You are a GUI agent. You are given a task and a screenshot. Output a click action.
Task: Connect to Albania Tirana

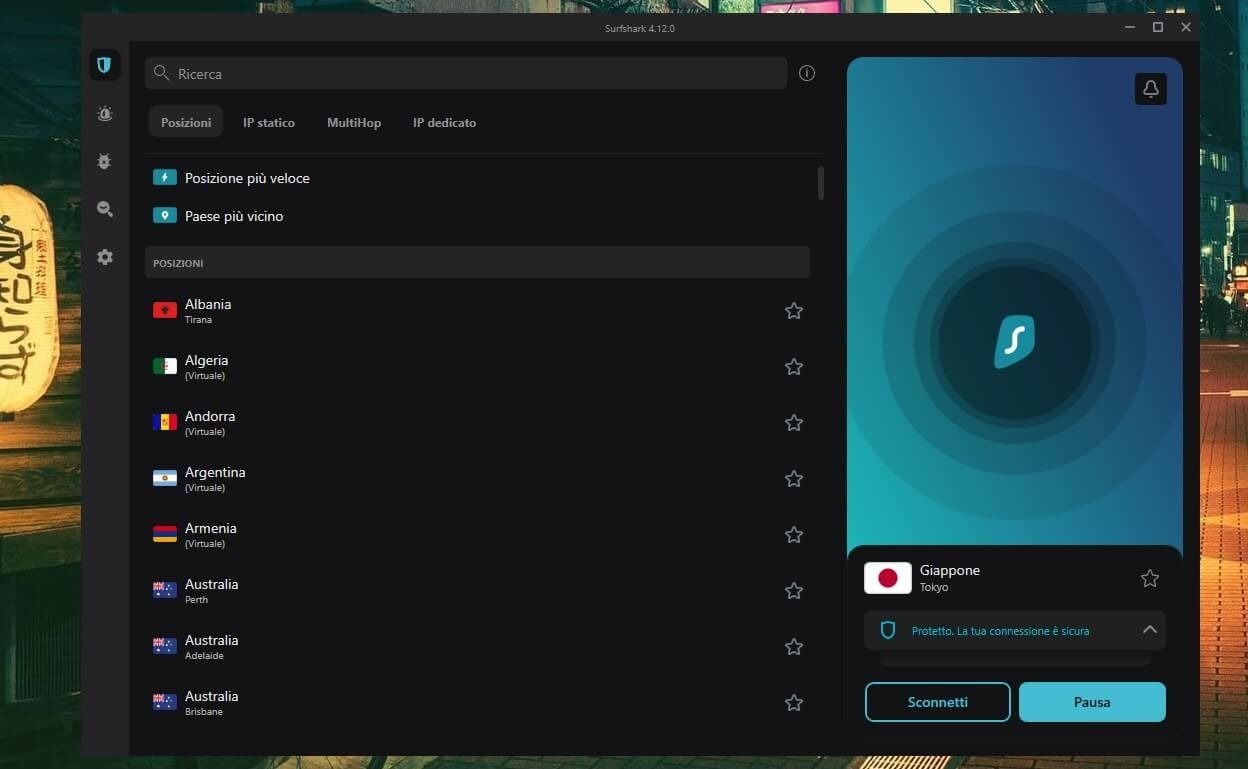(477, 311)
